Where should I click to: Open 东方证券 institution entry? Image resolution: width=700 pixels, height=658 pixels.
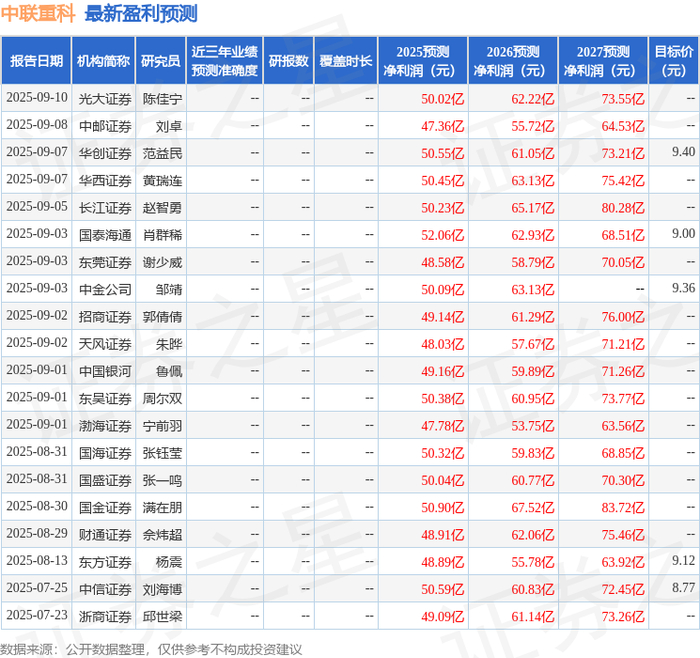[105, 562]
